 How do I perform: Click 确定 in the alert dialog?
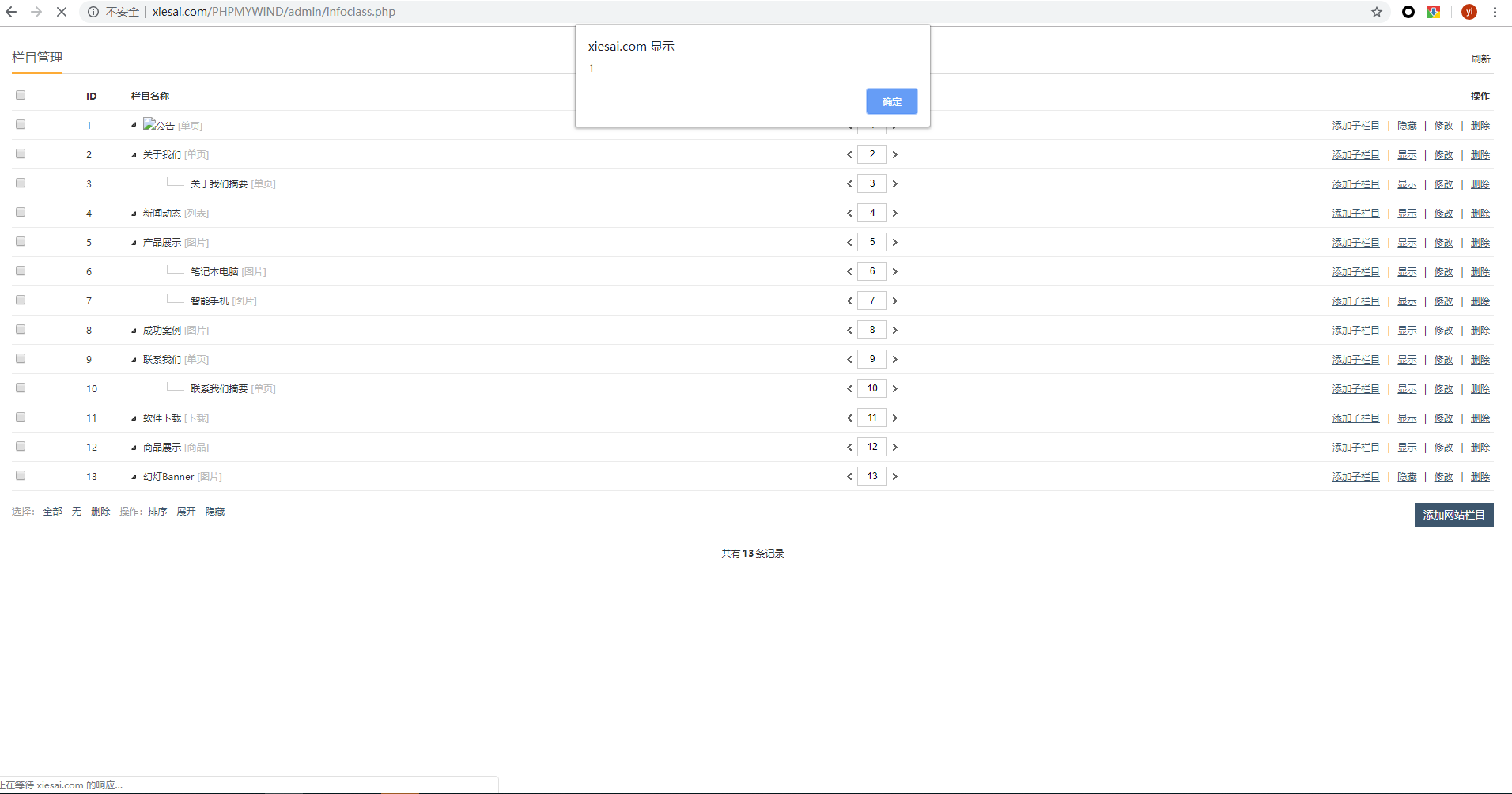(x=891, y=101)
